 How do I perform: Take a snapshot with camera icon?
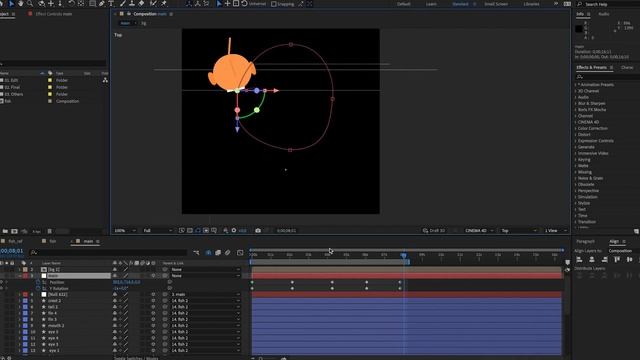tap(258, 231)
